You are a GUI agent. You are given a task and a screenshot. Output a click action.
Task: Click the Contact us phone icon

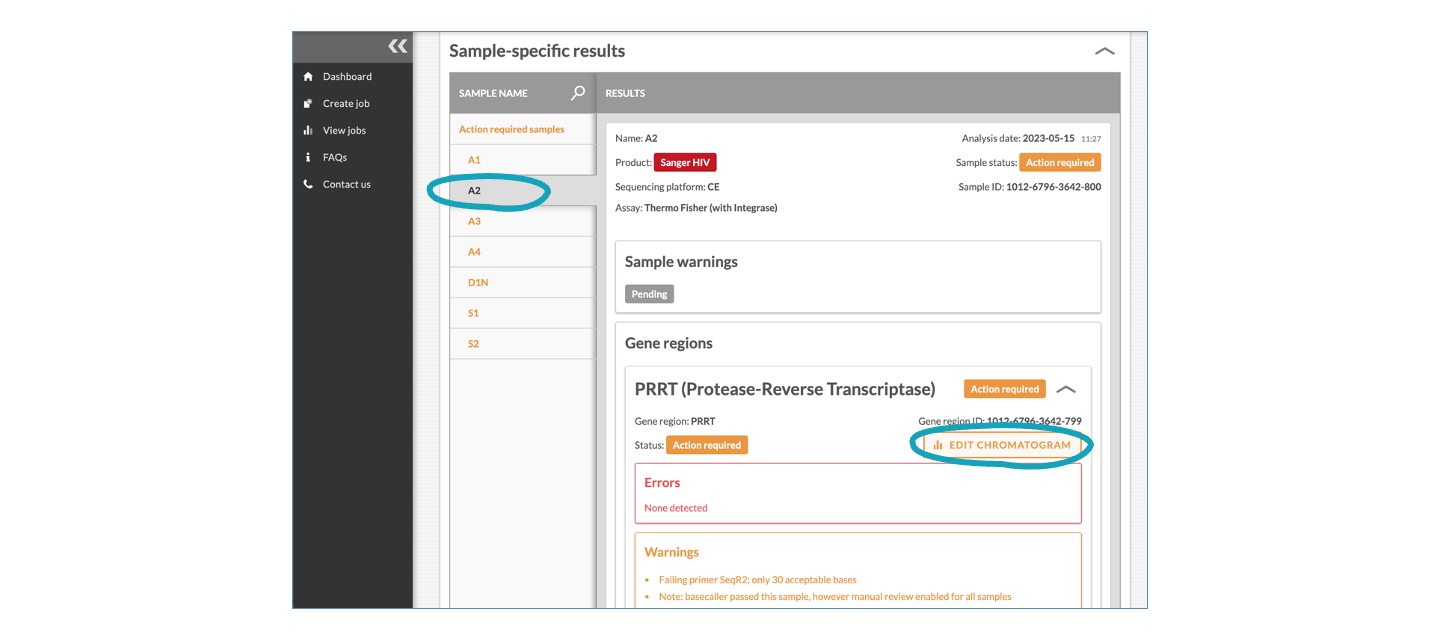(308, 184)
